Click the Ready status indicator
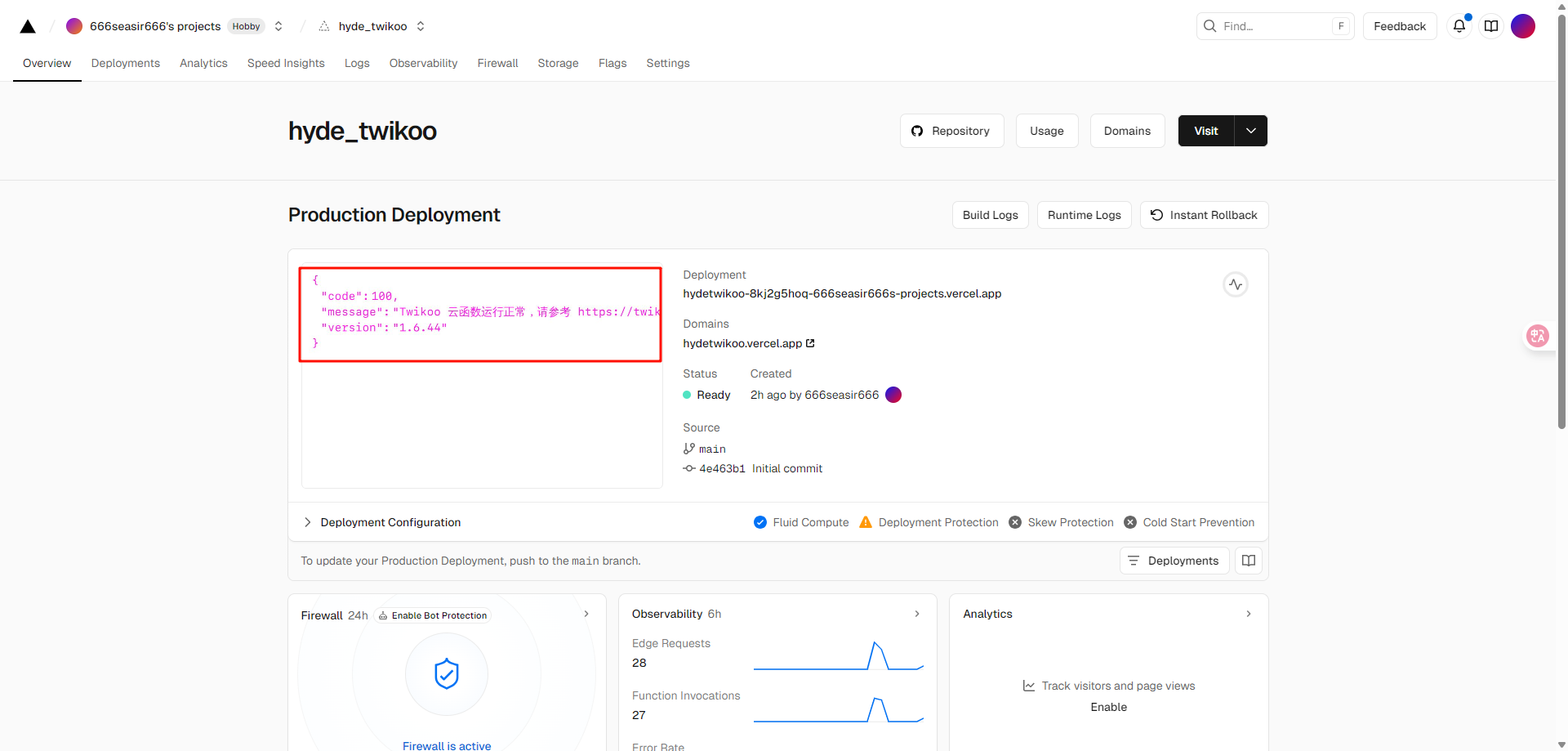 tap(706, 395)
